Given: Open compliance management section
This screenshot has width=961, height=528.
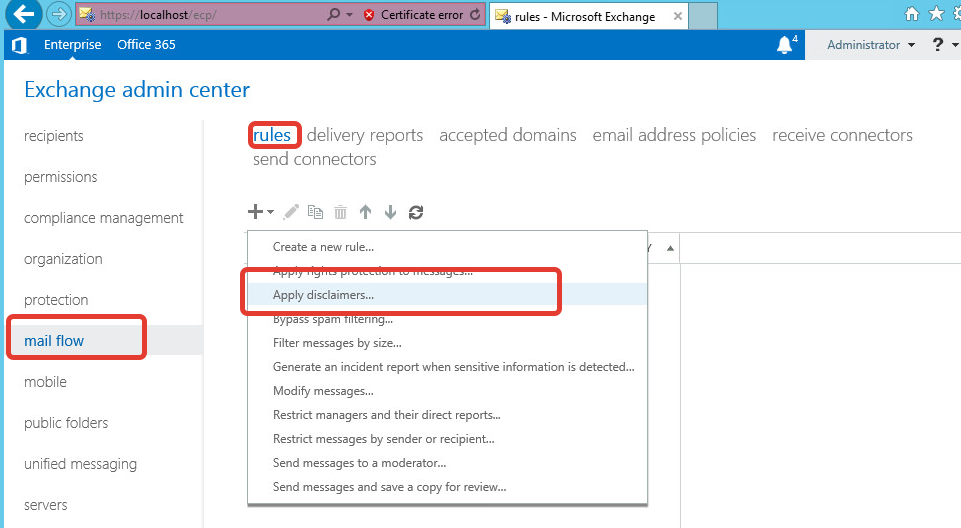Looking at the screenshot, I should tap(103, 218).
